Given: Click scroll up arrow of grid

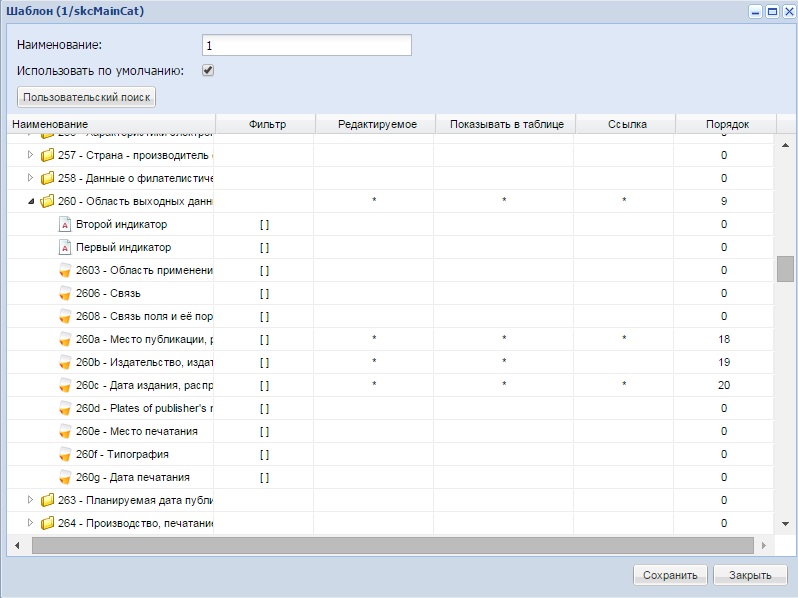Looking at the screenshot, I should click(785, 146).
